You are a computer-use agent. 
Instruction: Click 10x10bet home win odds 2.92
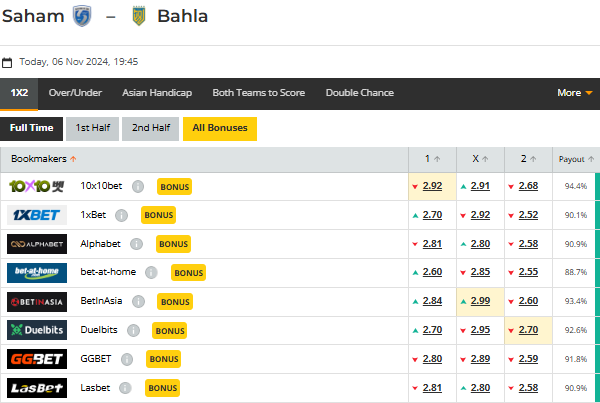point(432,186)
